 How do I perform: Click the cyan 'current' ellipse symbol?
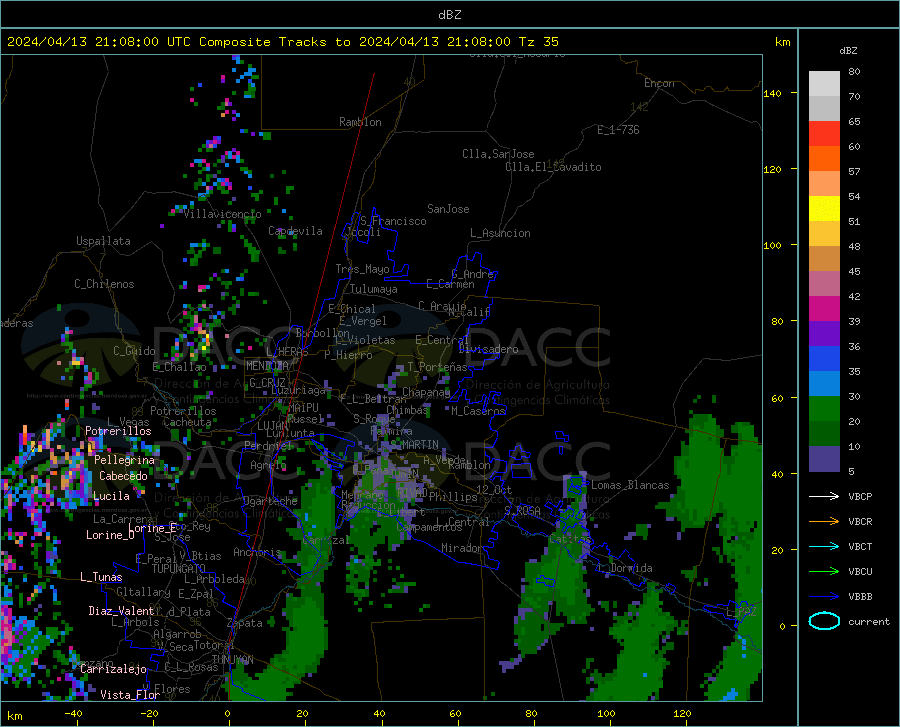tap(824, 621)
